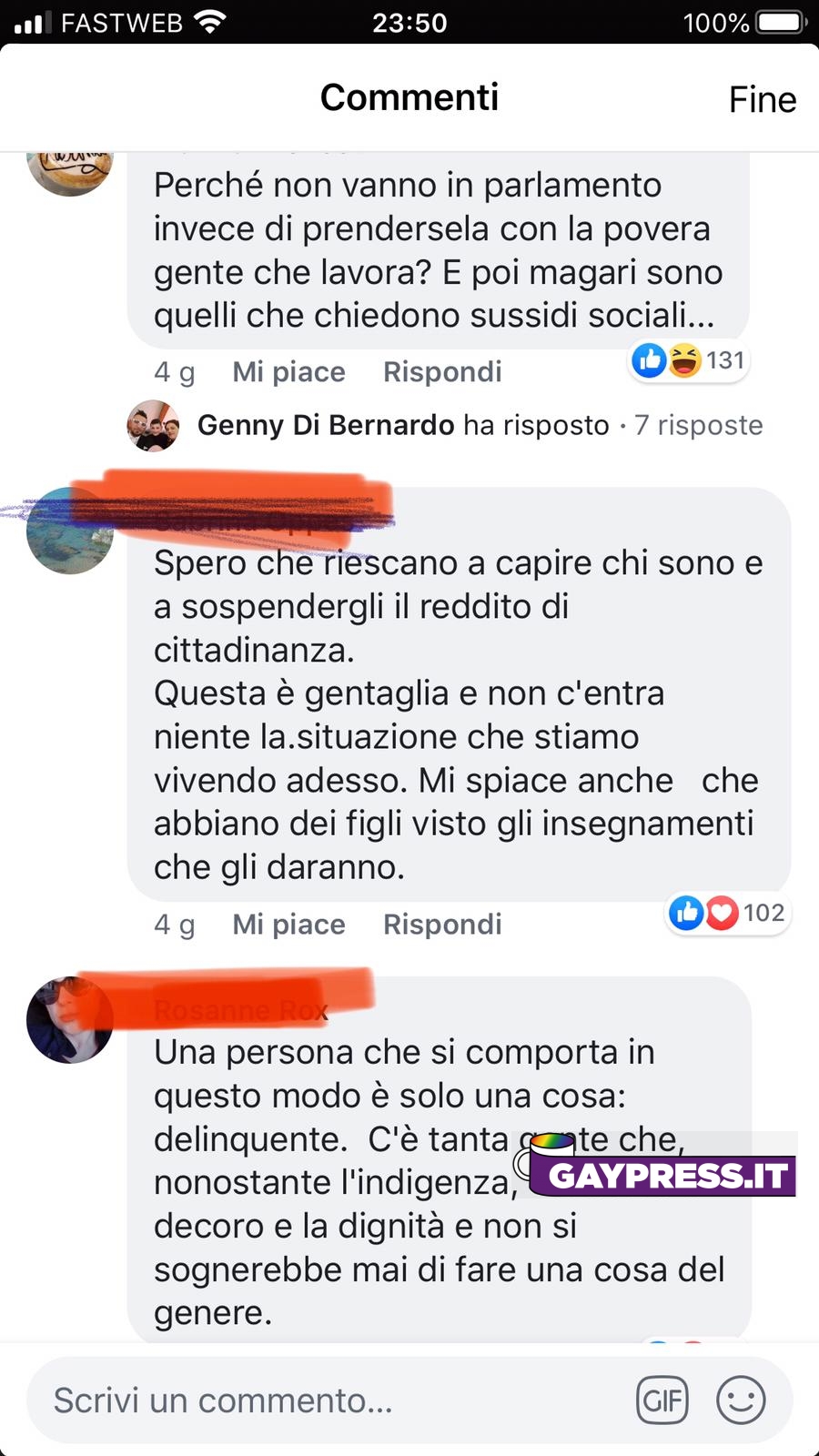Tap the Wi-Fi status icon
Screen dimensions: 819x1456
210,22
